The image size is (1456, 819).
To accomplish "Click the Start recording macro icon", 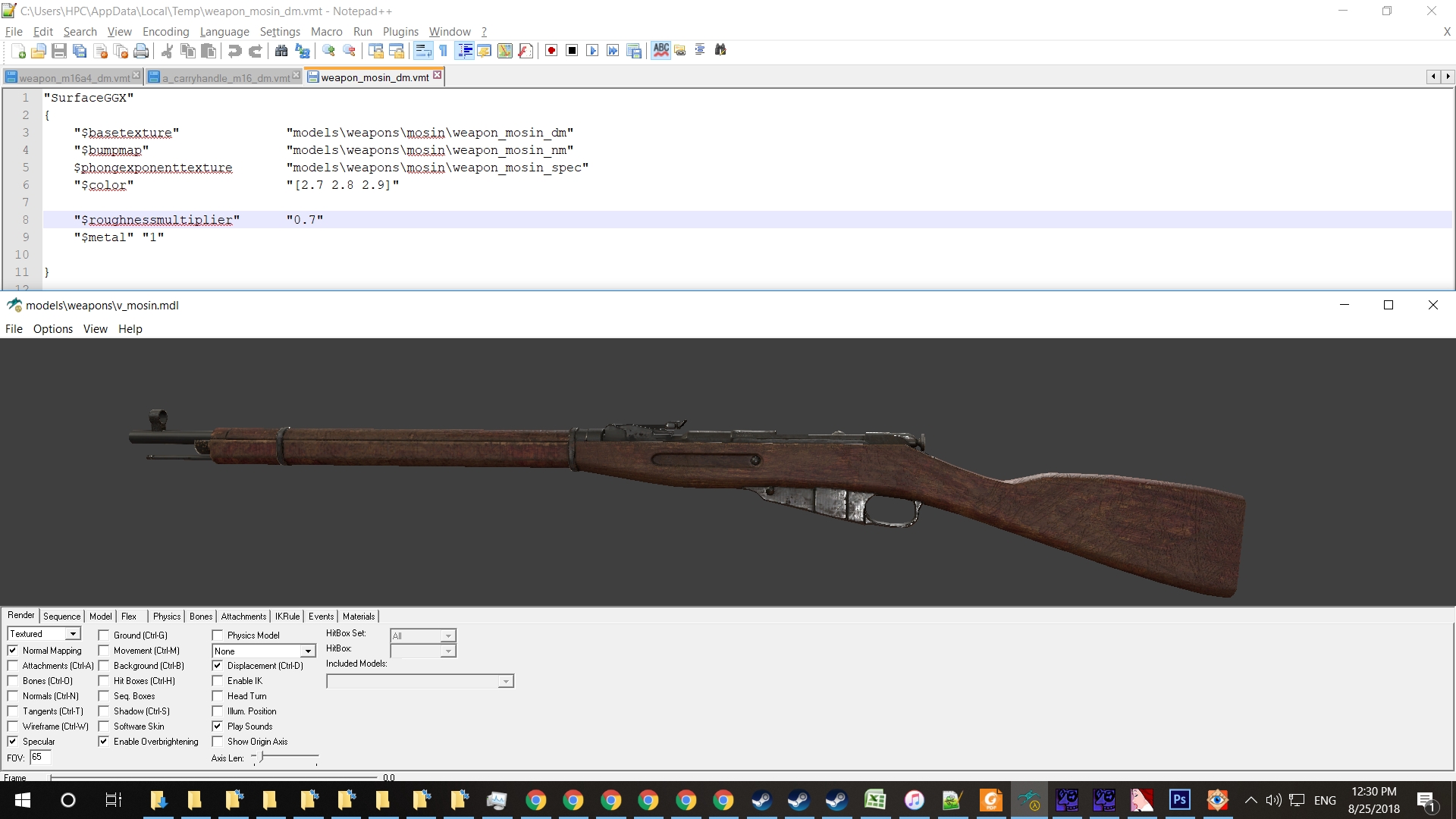I will (x=551, y=51).
